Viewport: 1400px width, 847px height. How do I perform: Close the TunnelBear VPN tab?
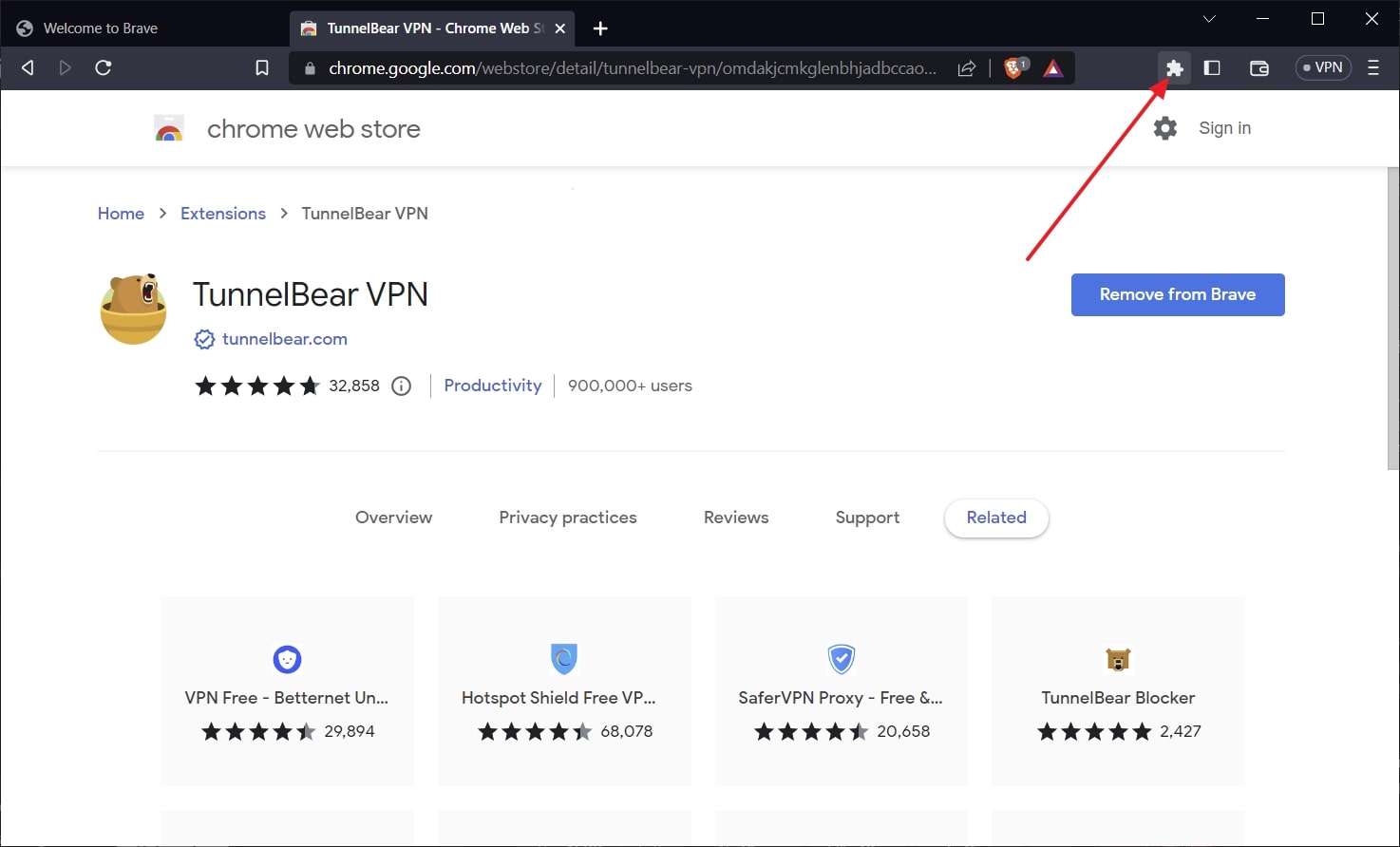point(560,28)
